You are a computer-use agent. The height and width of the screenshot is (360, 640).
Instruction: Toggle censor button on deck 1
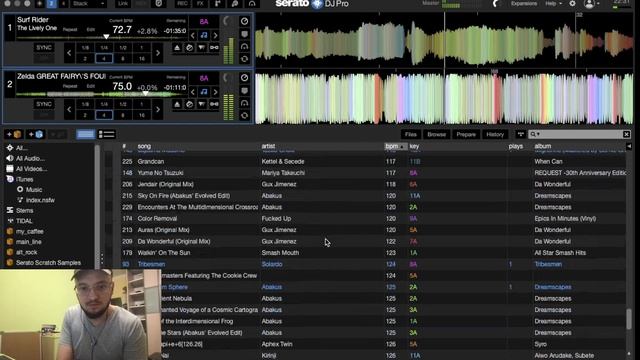(x=189, y=48)
